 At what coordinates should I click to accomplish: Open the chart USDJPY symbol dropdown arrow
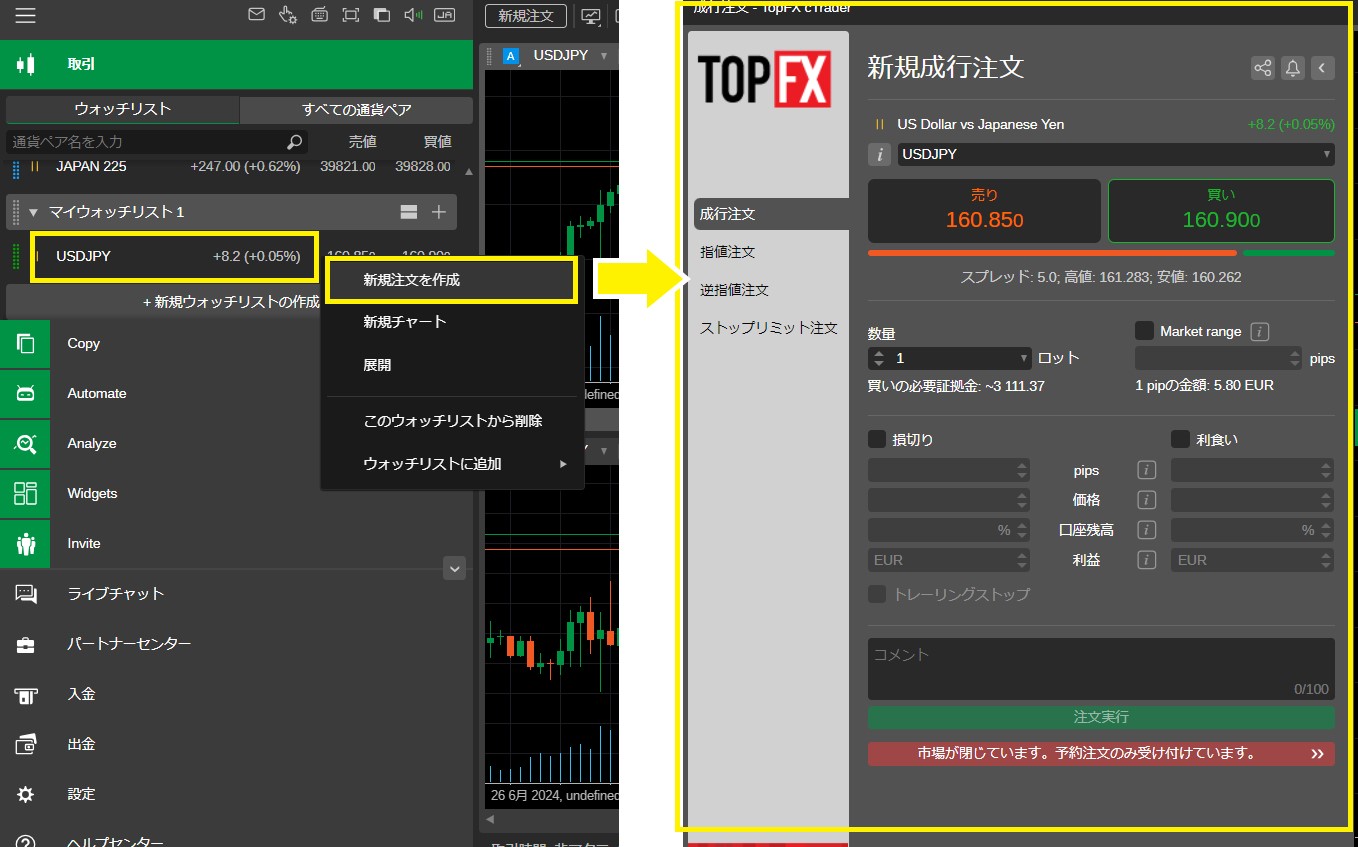click(604, 56)
